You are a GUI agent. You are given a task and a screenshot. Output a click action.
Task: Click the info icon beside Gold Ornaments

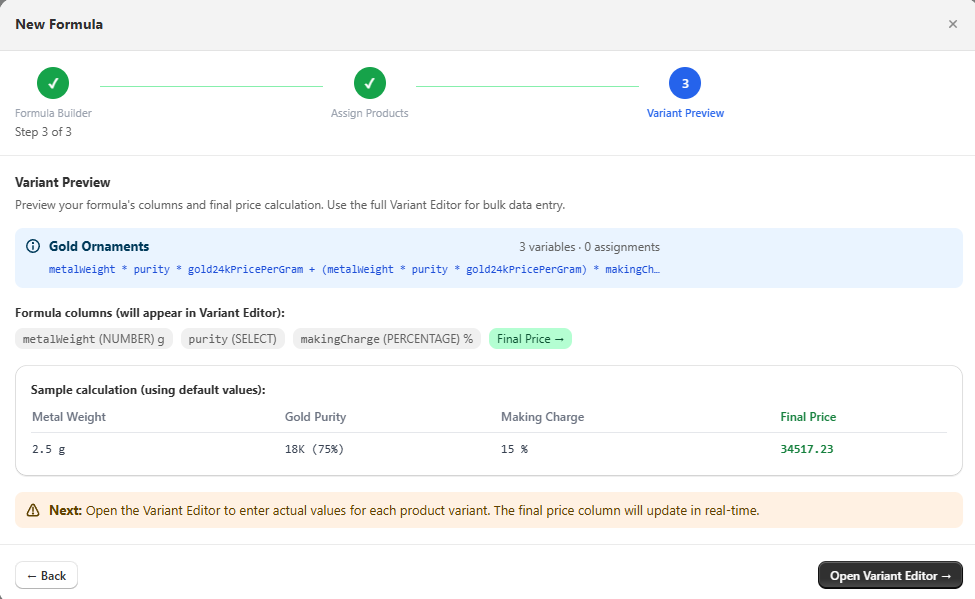click(33, 246)
